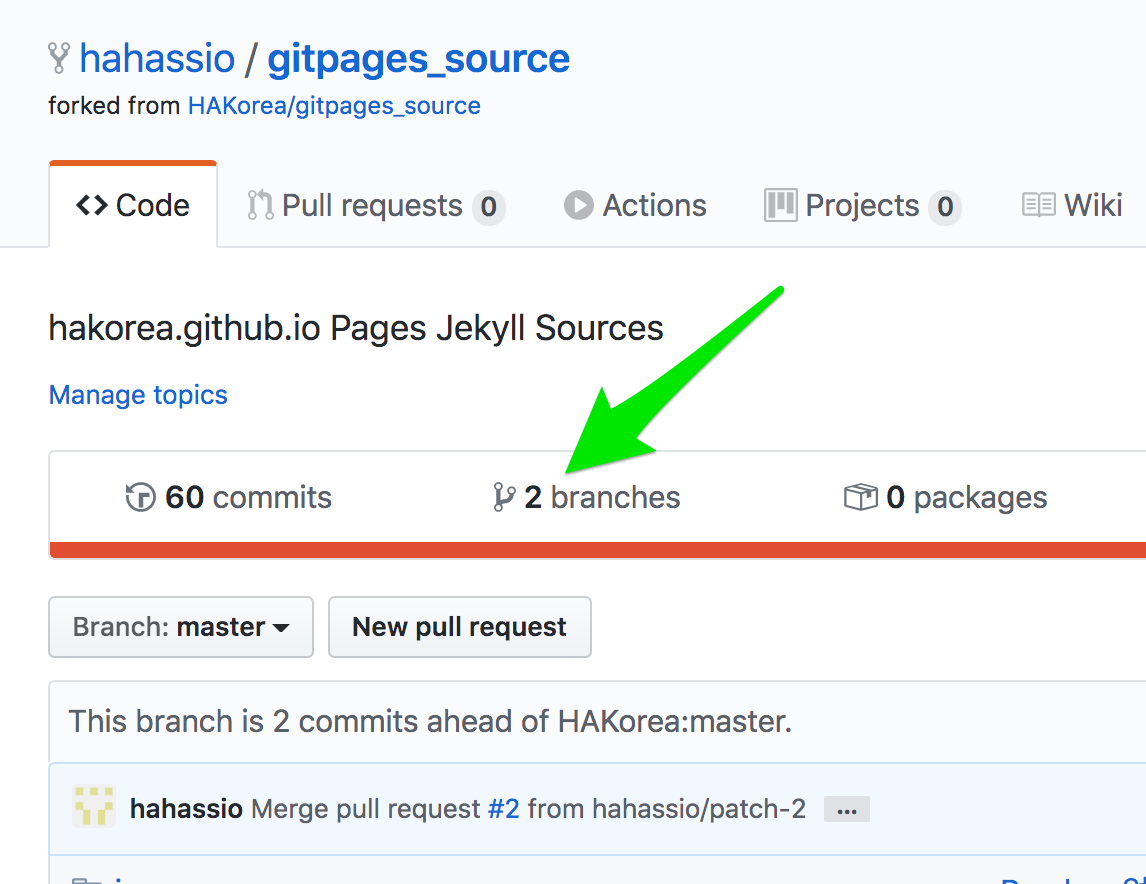Open the Wiki tab
The width and height of the screenshot is (1146, 884).
point(1072,205)
